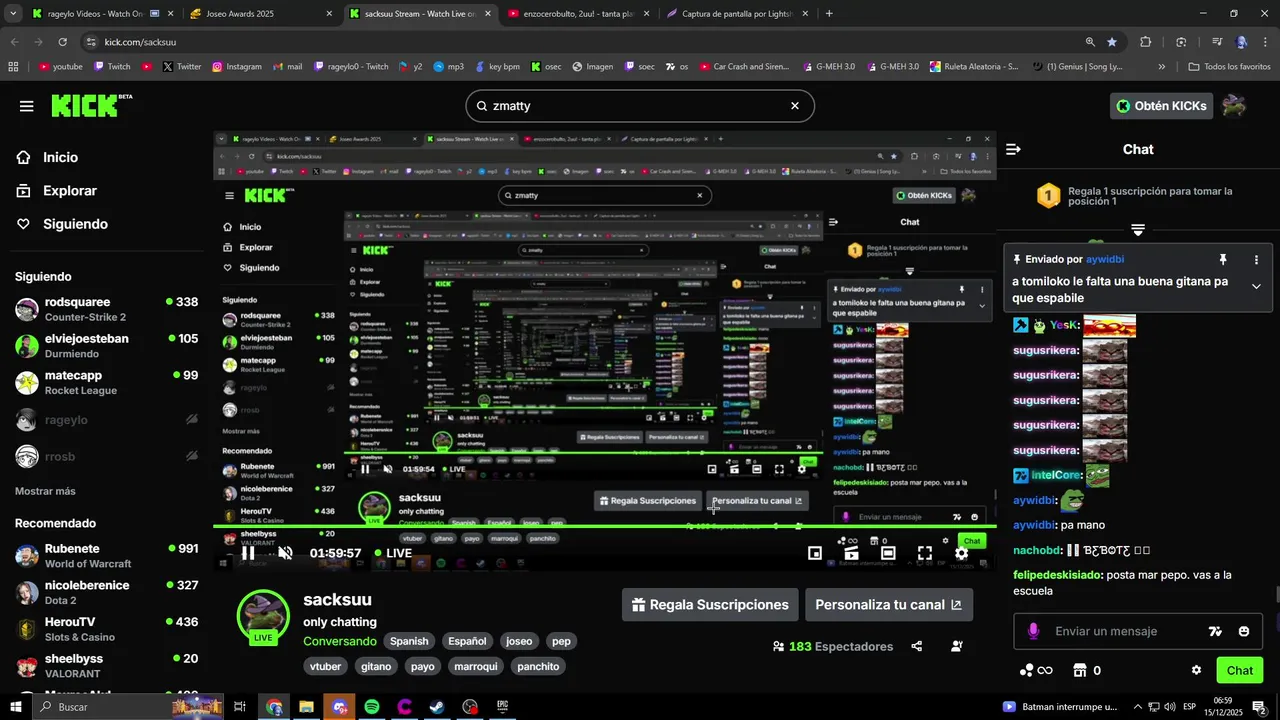This screenshot has height=720, width=1280.
Task: Open rodsquaree channel in following list
Action: 106,309
